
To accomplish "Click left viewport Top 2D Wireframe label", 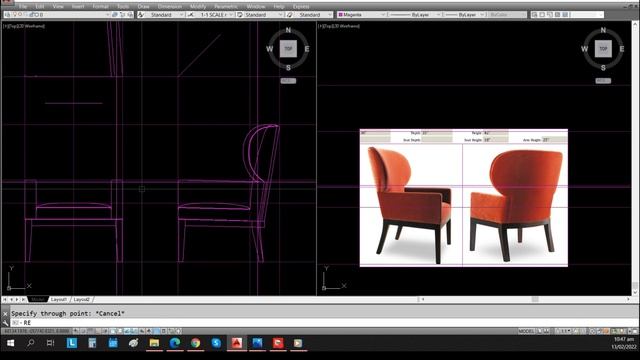I will click(24, 26).
